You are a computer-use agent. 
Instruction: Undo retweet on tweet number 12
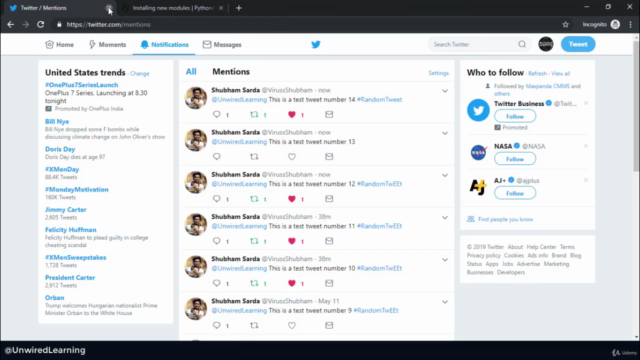point(254,199)
